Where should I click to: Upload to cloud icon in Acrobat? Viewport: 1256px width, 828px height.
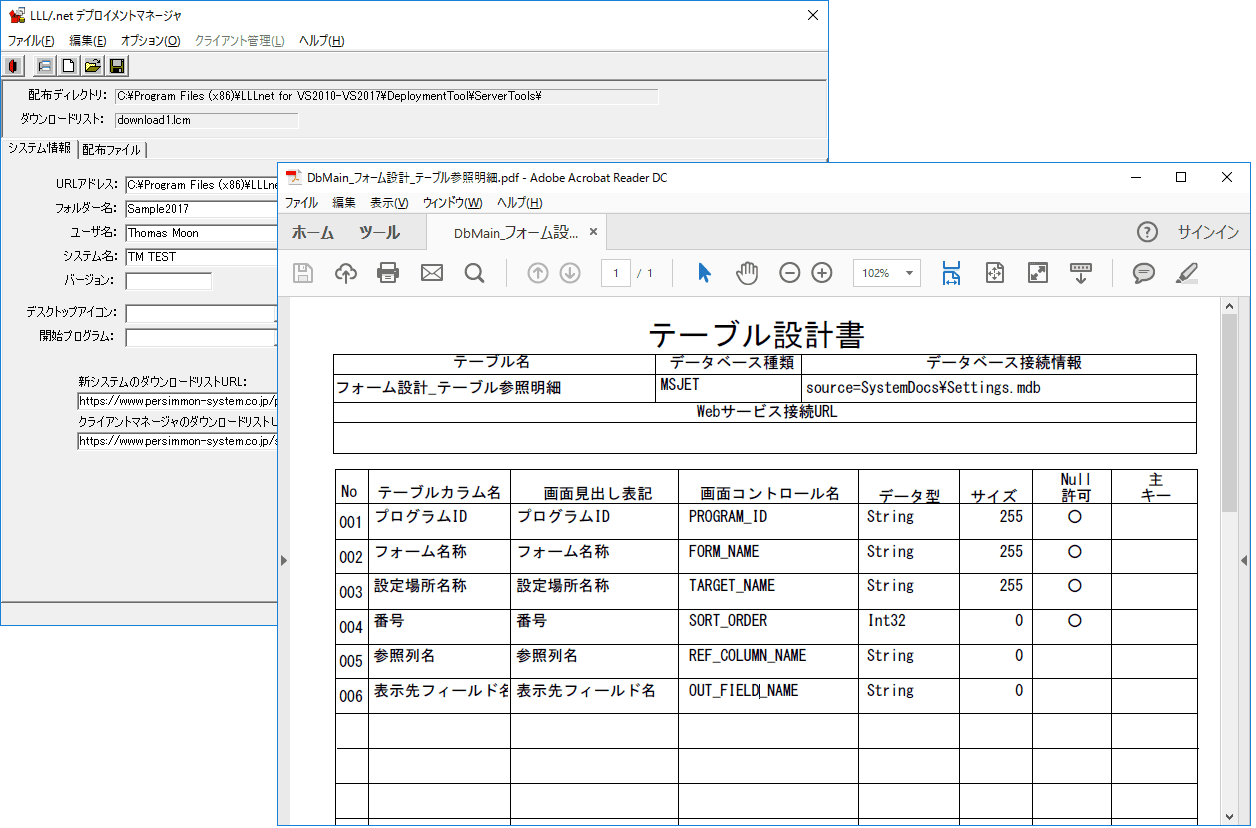(x=346, y=273)
